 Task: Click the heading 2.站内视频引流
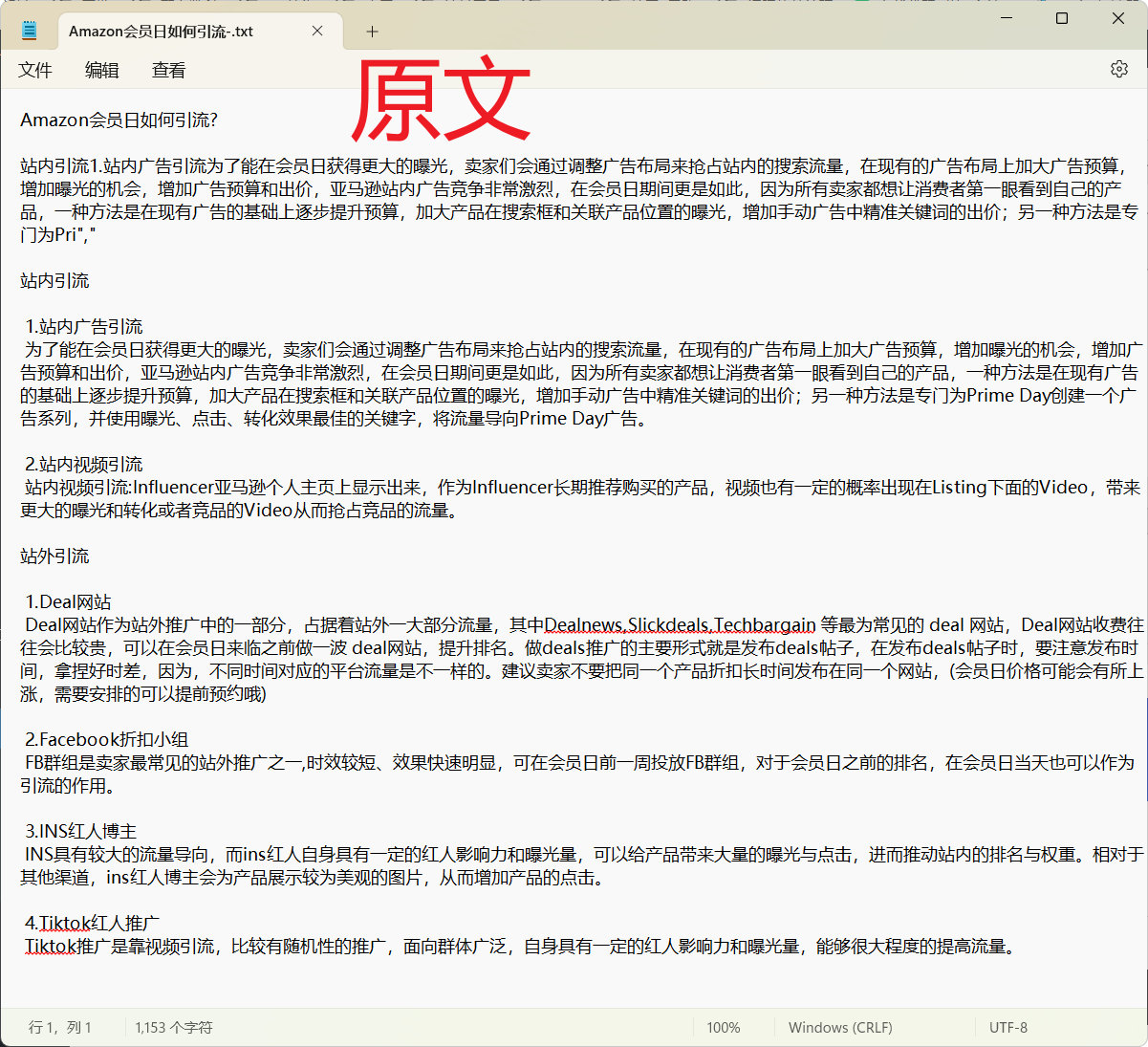[x=84, y=464]
